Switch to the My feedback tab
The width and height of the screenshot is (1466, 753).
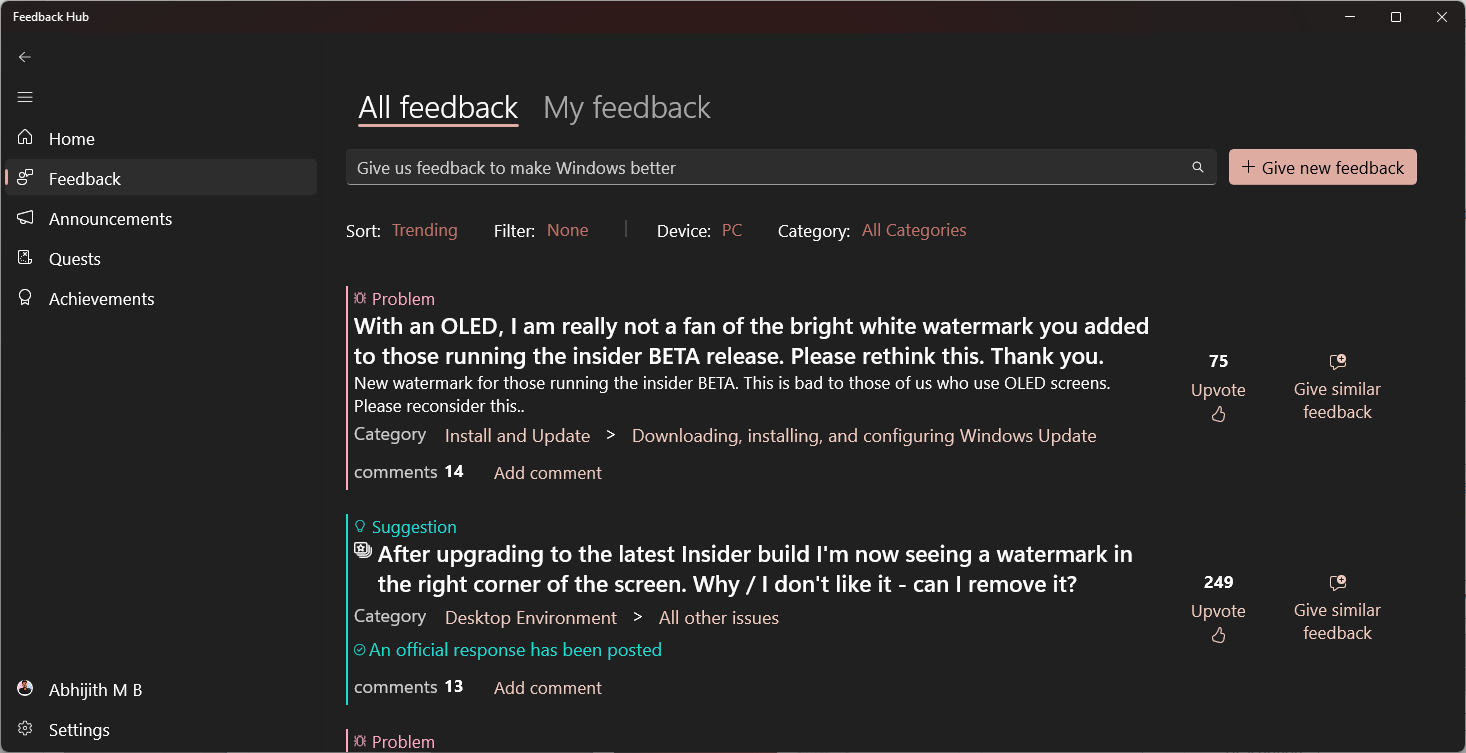pos(626,107)
